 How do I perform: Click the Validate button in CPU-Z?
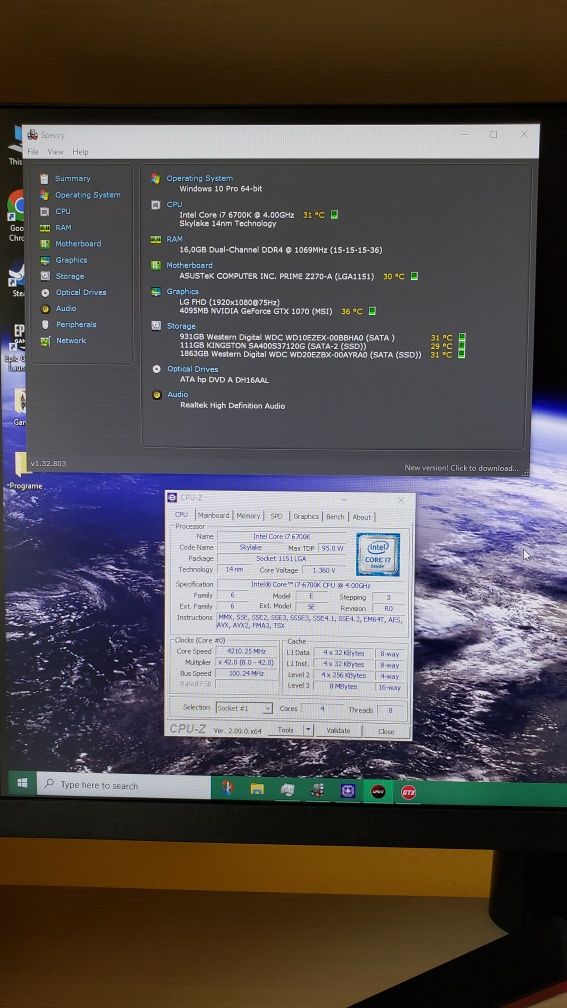tap(338, 731)
